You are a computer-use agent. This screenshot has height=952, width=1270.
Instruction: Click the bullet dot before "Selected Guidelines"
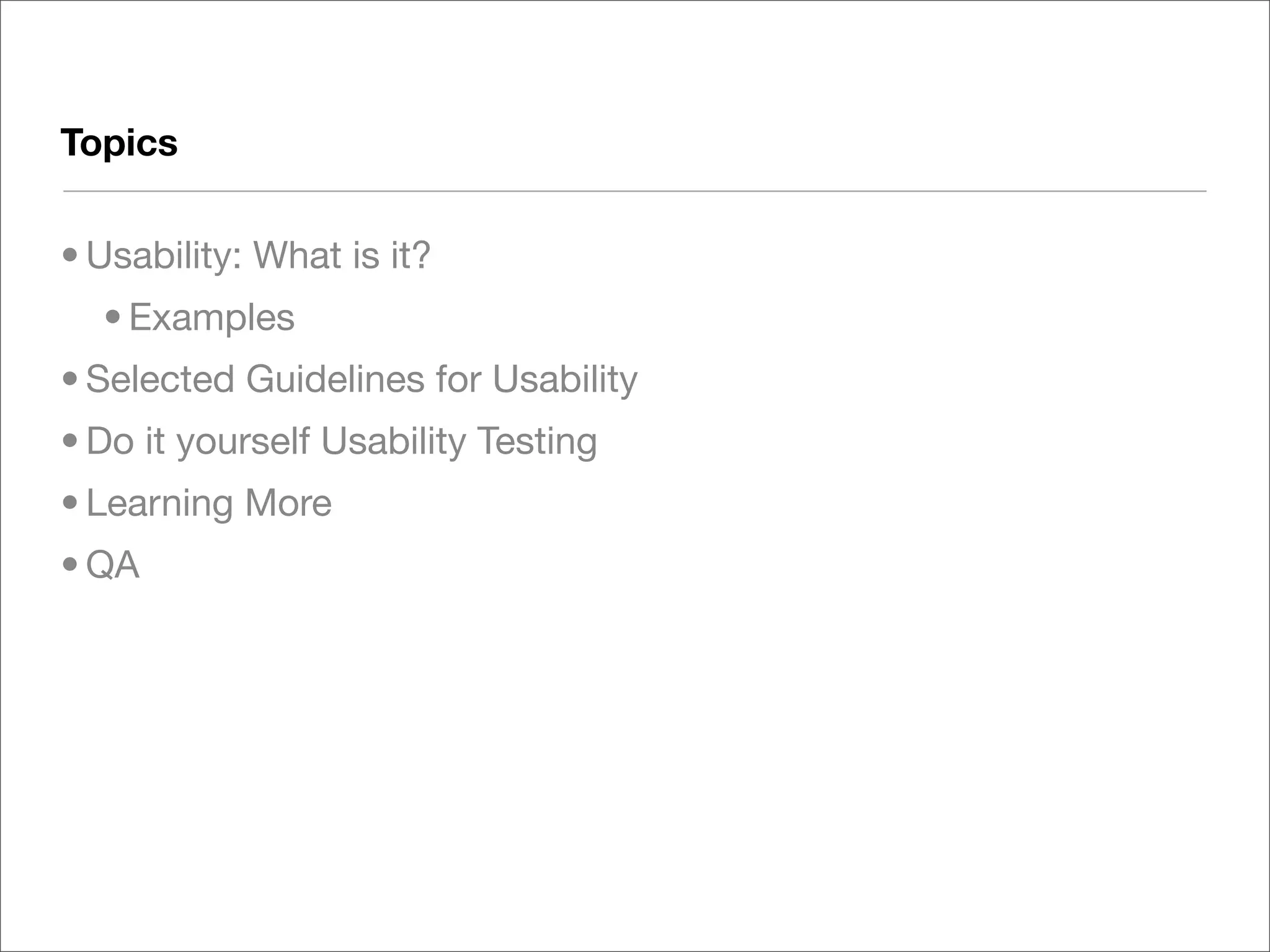(70, 379)
